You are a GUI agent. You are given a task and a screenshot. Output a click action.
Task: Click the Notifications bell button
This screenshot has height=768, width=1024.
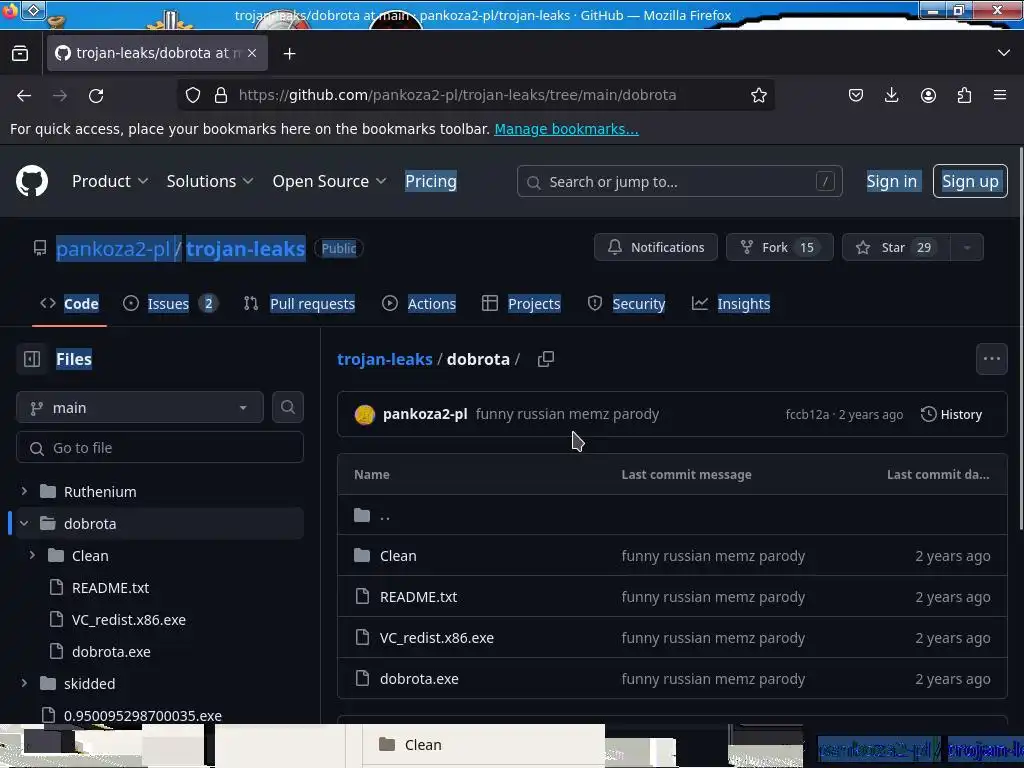pos(655,248)
